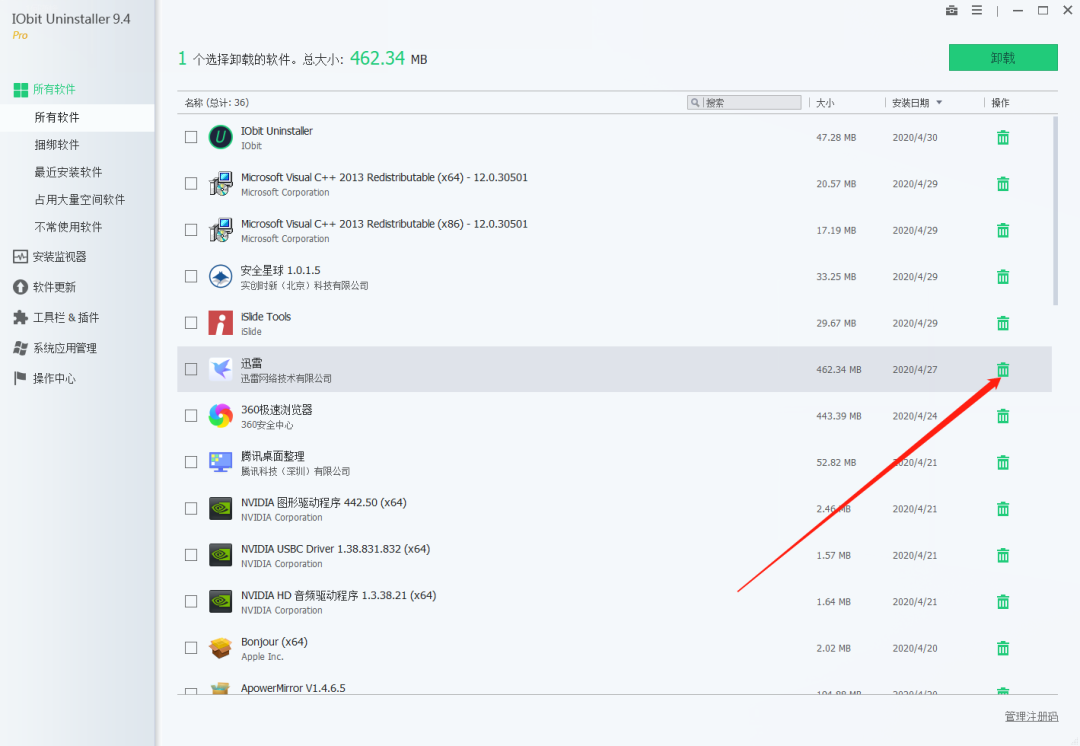This screenshot has height=746, width=1080.
Task: Open 工具栏 & 插件 in sidebar
Action: [x=56, y=318]
